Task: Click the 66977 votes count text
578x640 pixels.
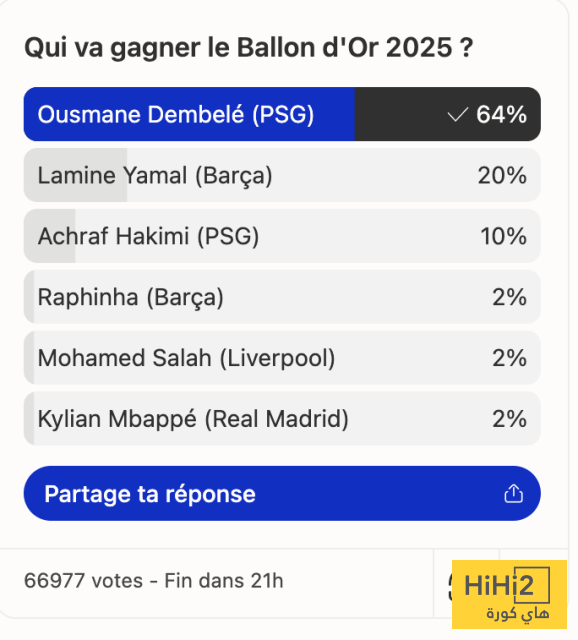Action: [x=83, y=580]
